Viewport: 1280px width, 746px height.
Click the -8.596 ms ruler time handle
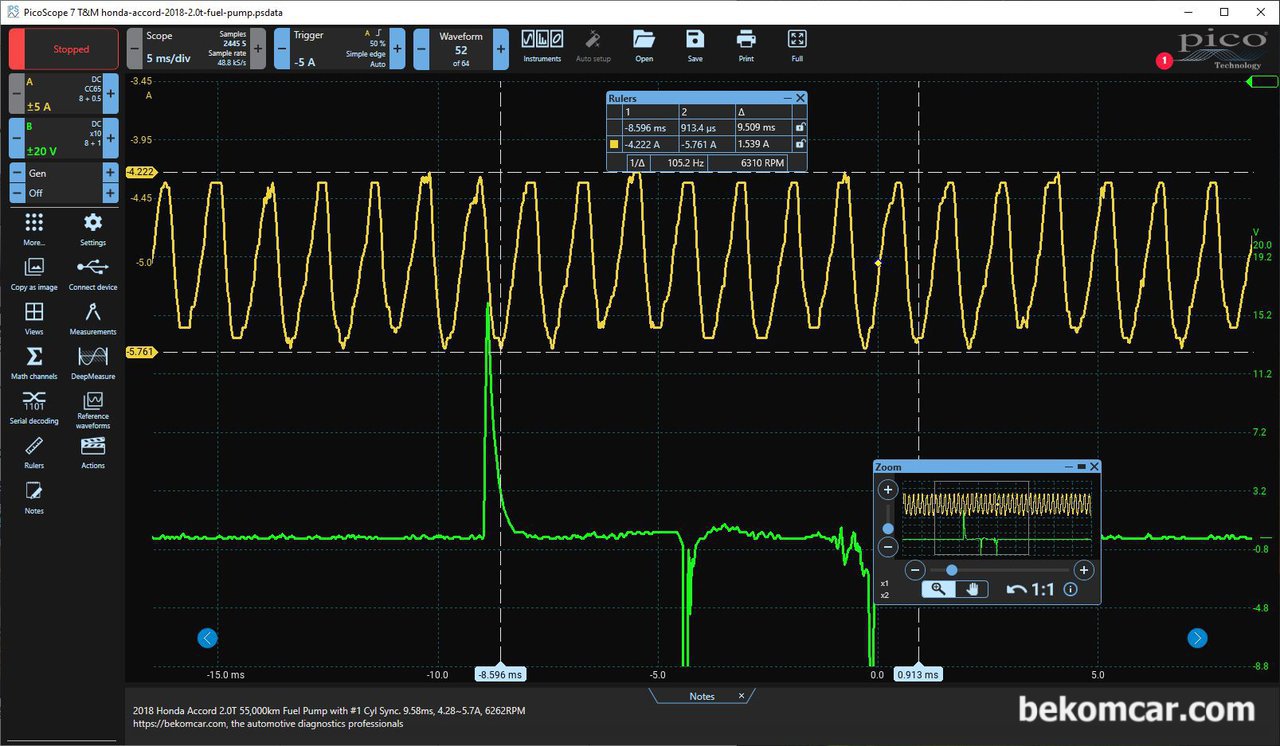(x=500, y=674)
